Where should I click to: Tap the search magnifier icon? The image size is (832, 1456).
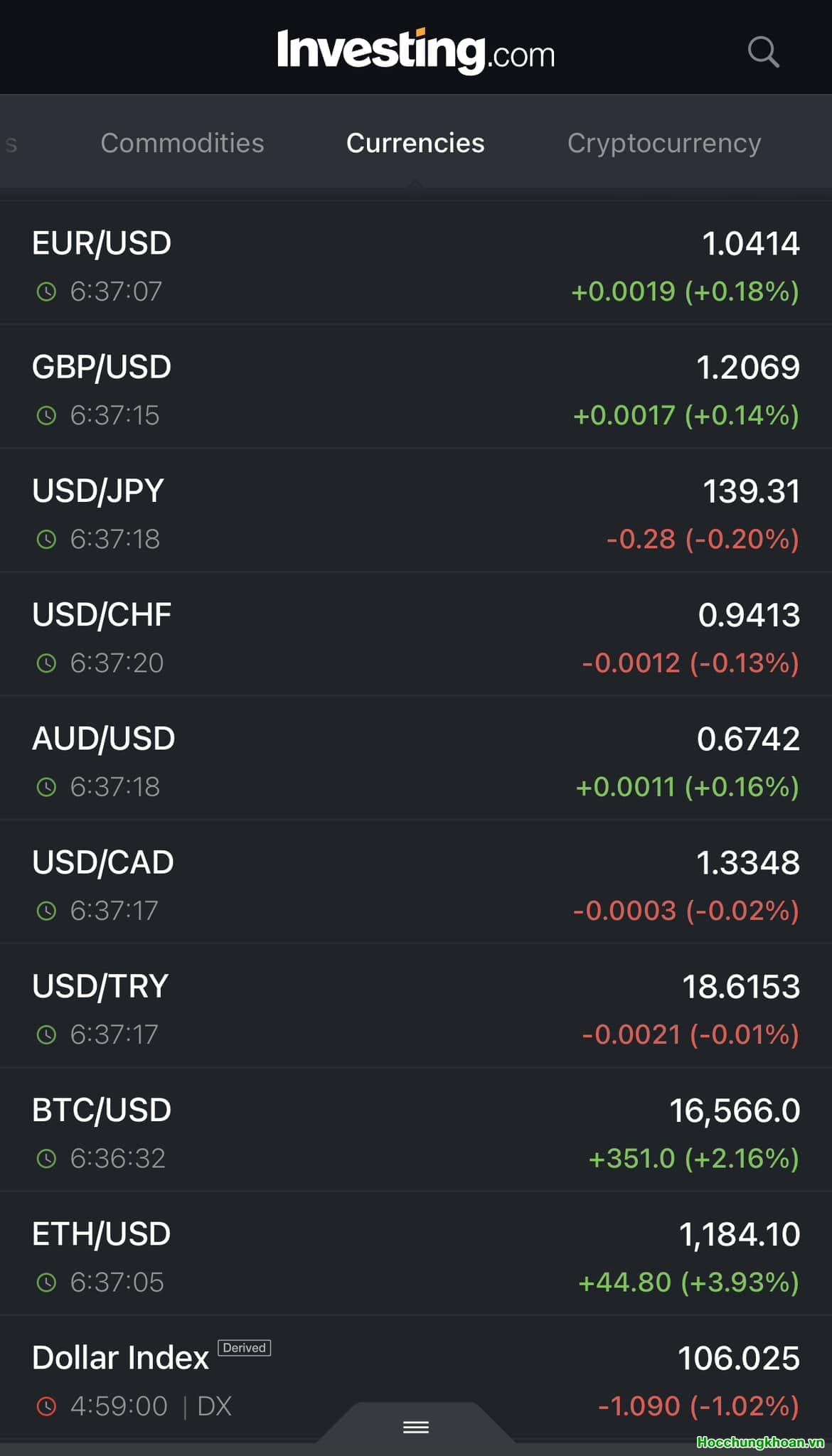(763, 52)
